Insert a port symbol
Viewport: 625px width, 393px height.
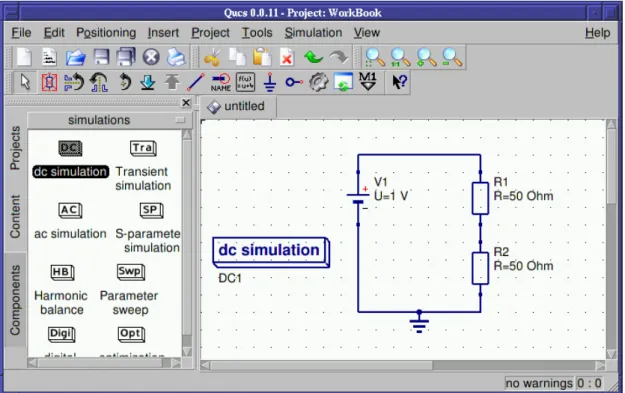coord(294,83)
